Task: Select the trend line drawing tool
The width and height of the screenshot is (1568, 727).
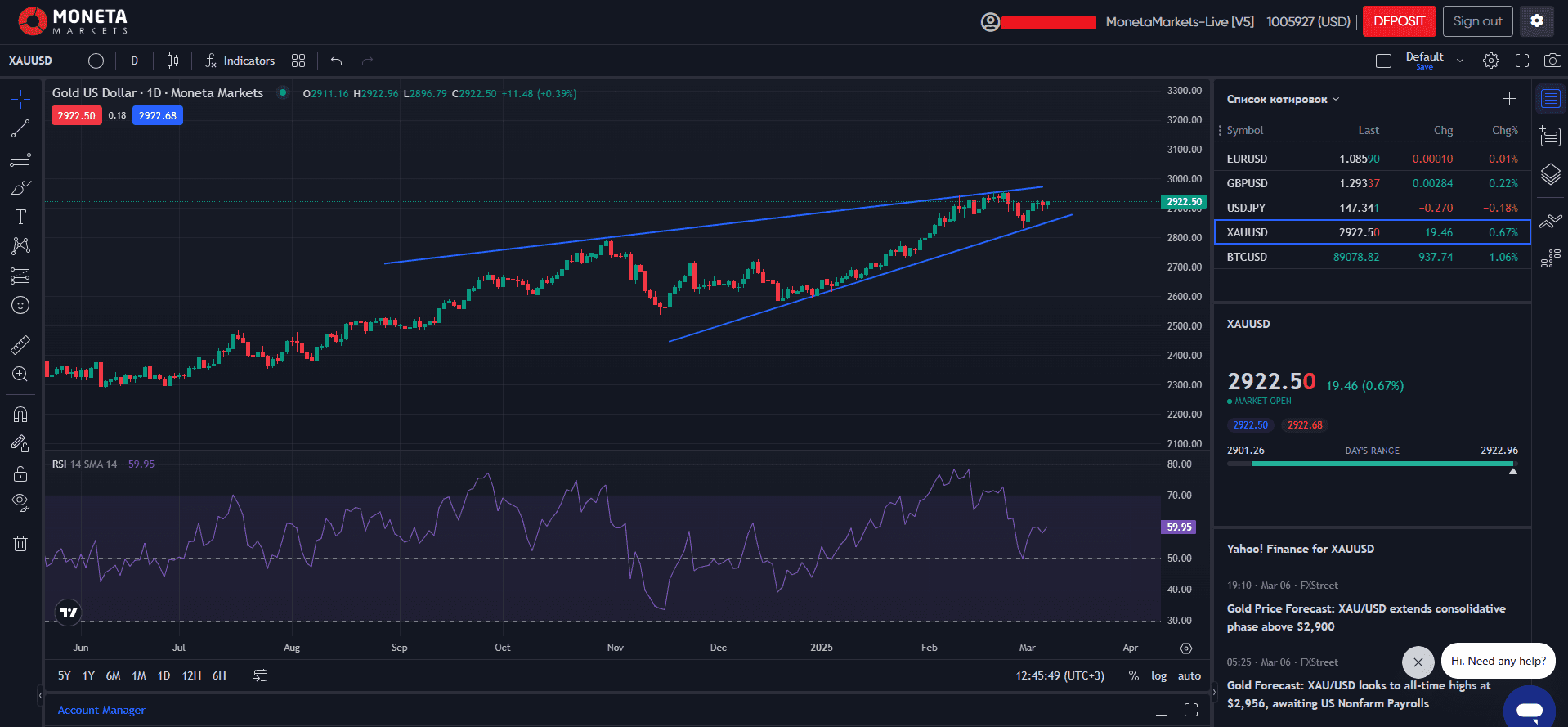Action: 20,128
